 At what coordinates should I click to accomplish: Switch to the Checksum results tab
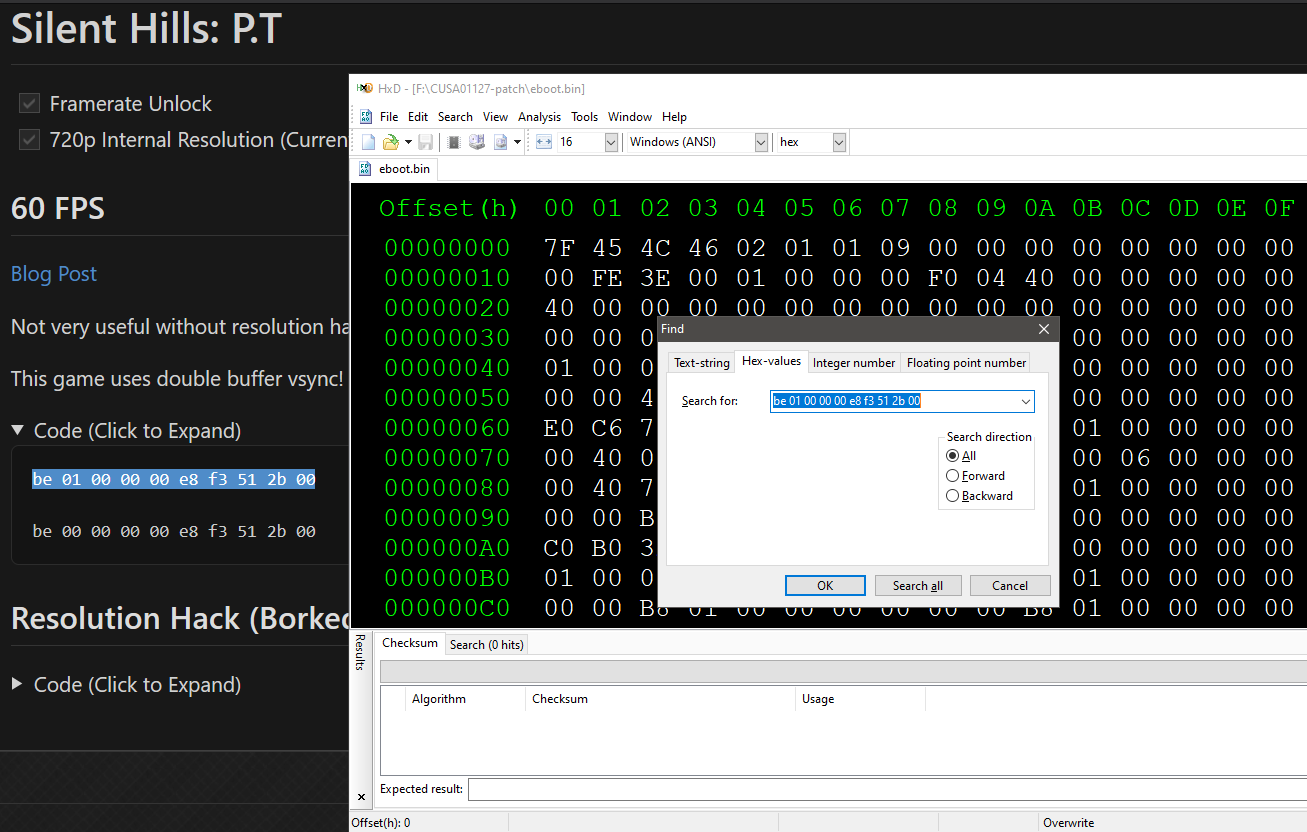[410, 643]
